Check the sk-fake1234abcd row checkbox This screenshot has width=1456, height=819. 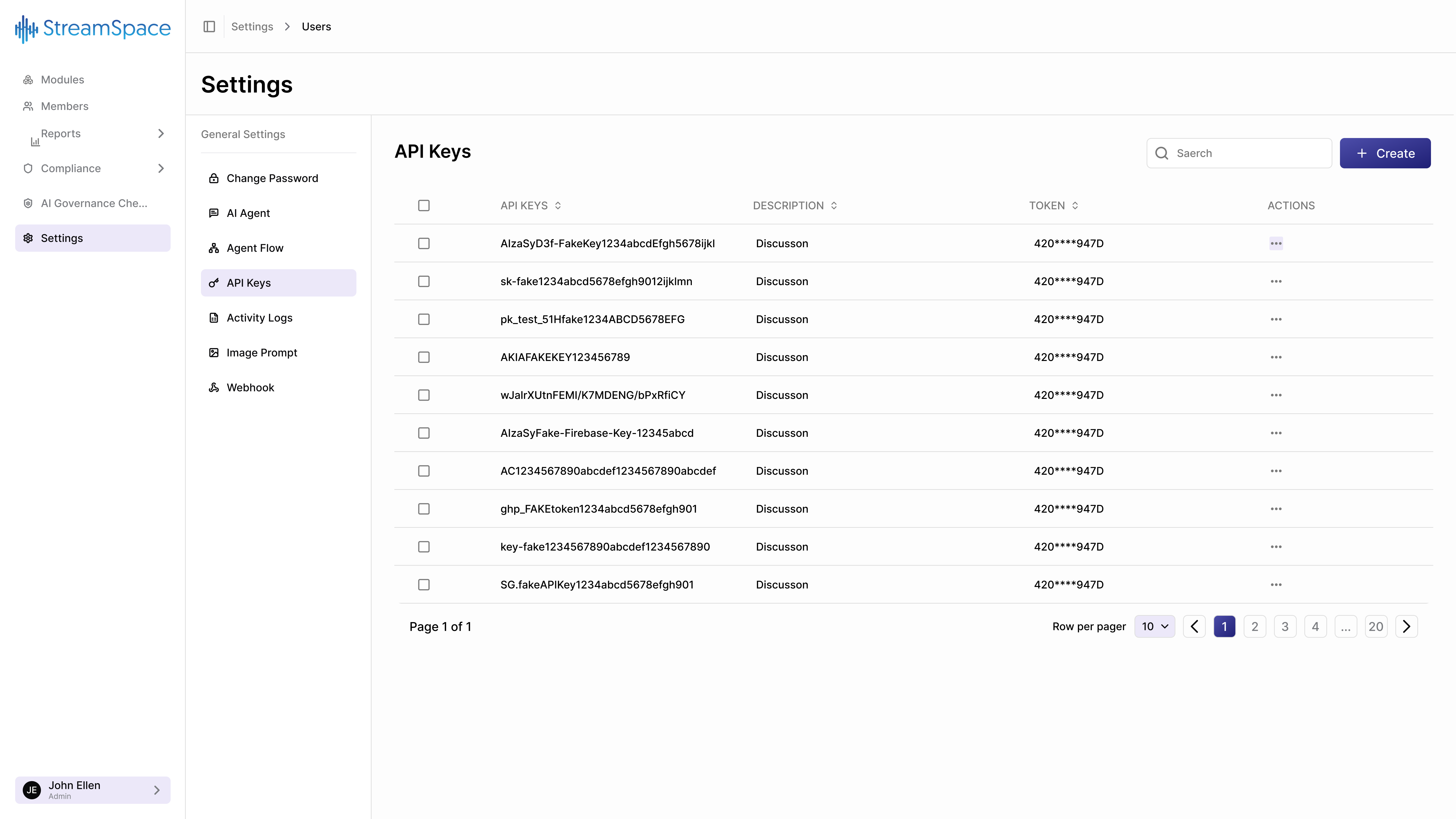[x=424, y=282]
